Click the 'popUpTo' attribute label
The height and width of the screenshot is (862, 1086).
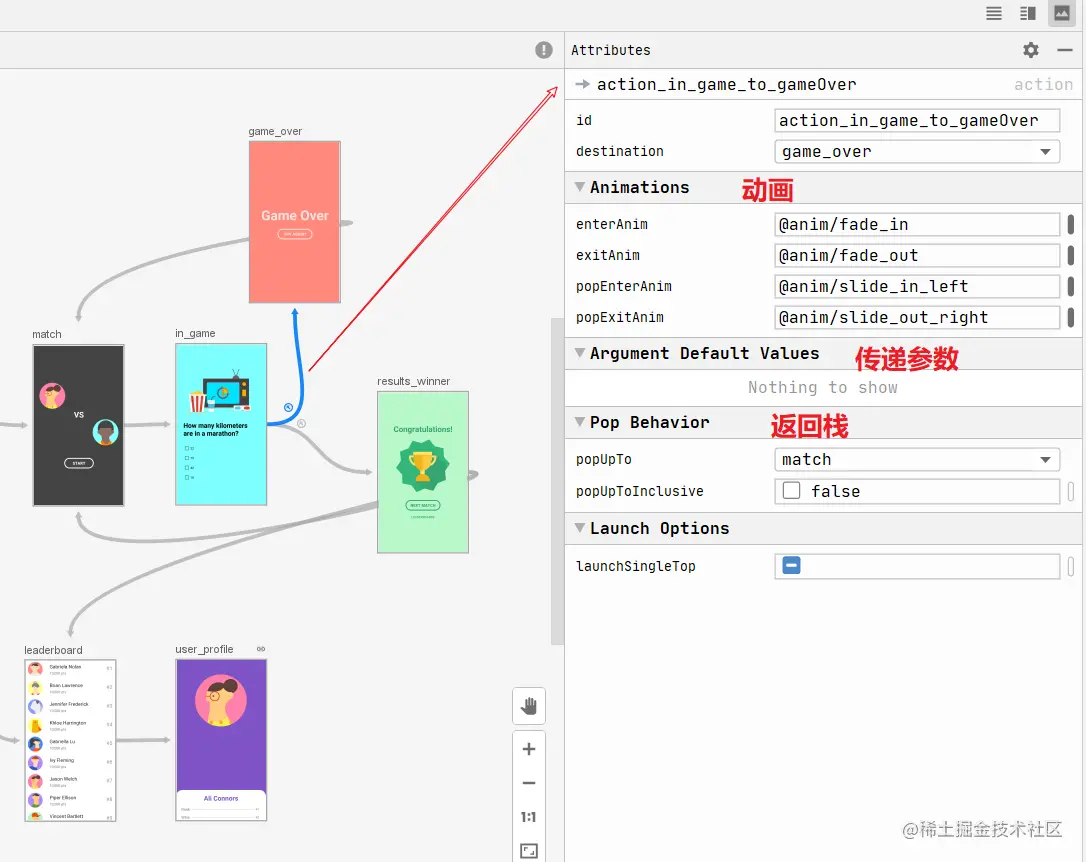603,460
